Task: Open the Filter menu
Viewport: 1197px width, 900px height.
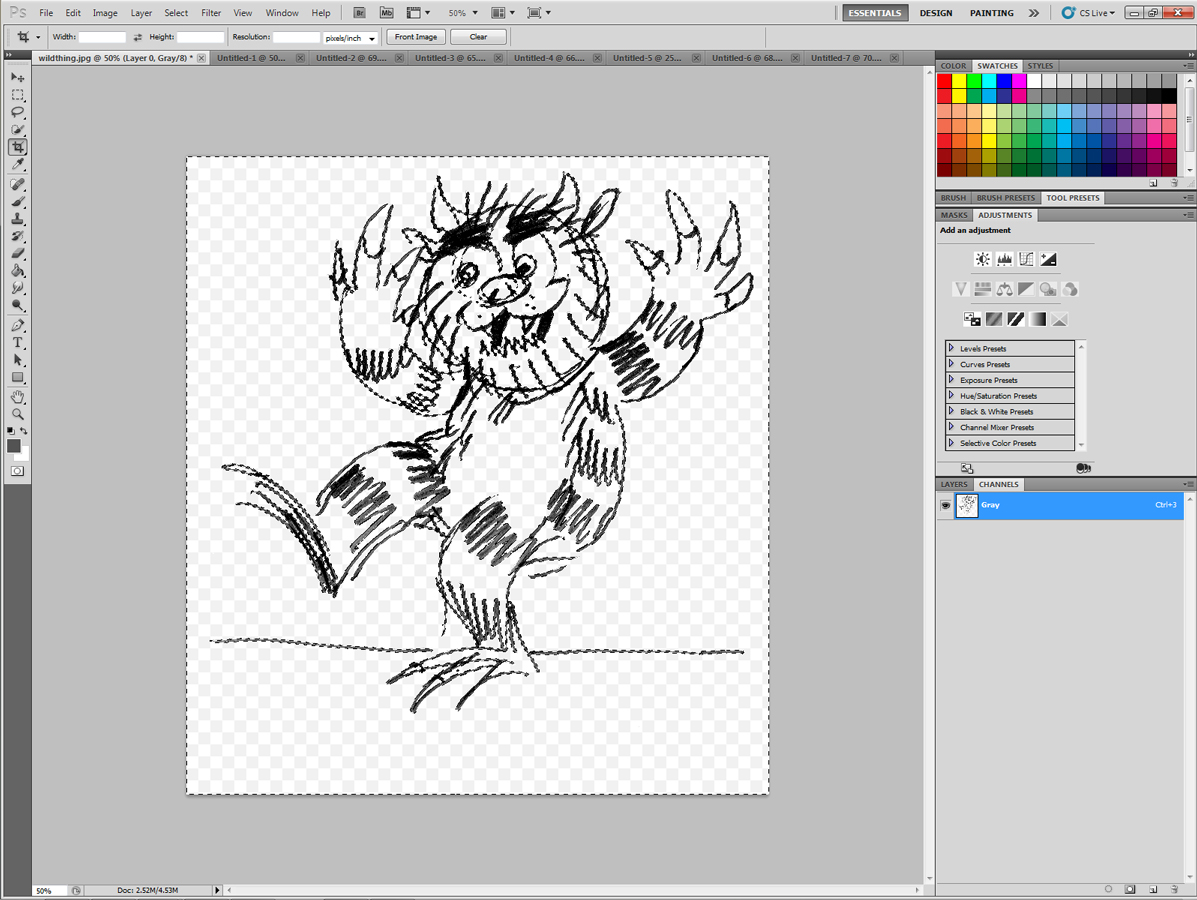Action: (211, 13)
